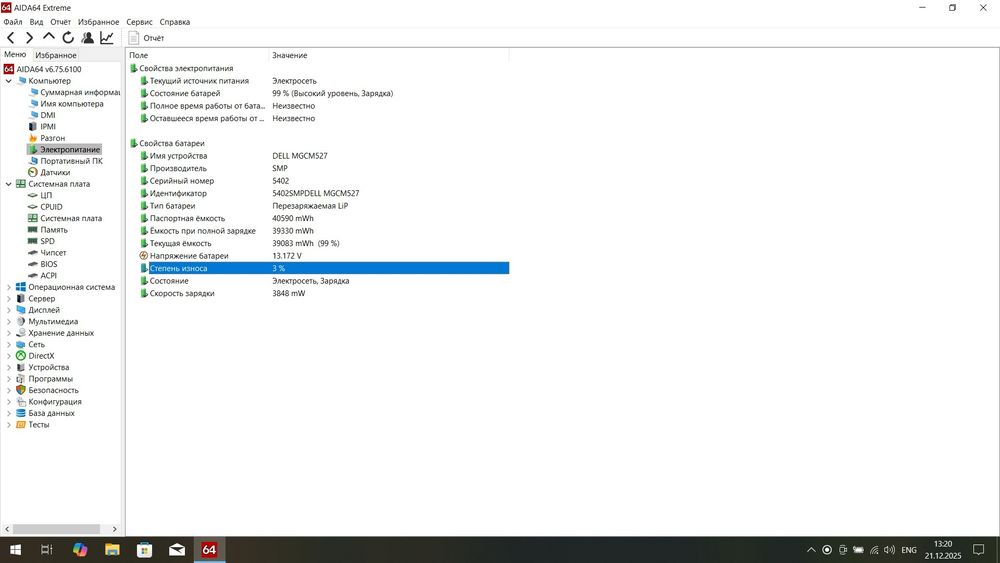Open the BIOS tree item
This screenshot has width=1000, height=563.
(x=48, y=265)
